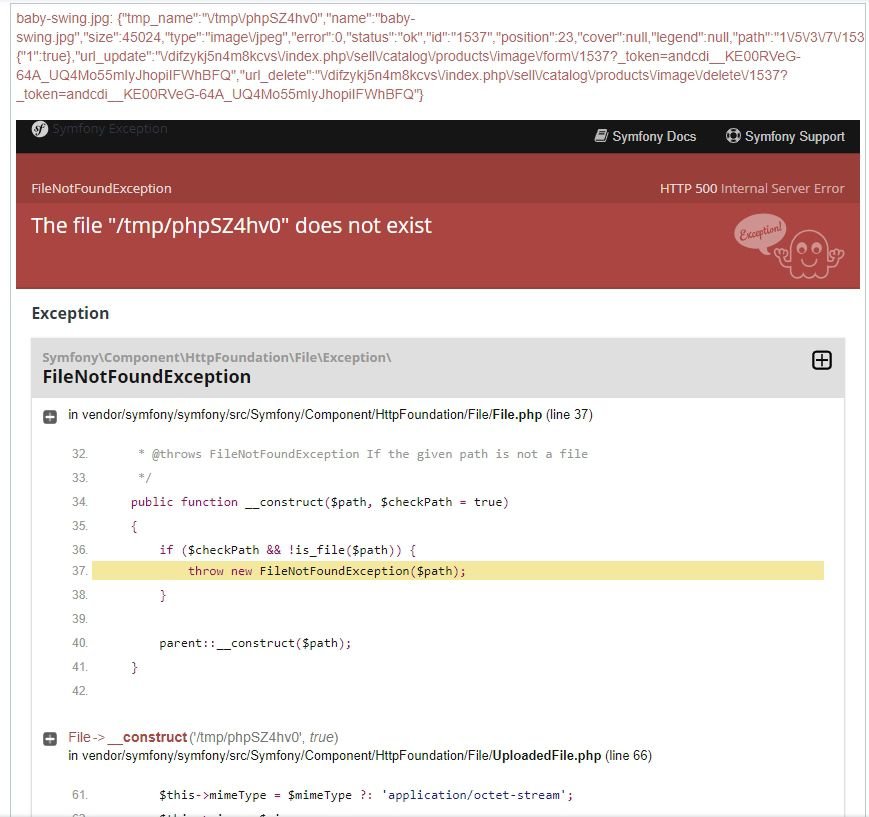Click code line 40 parent::__construct($path);
The image size is (869, 817).
click(255, 643)
